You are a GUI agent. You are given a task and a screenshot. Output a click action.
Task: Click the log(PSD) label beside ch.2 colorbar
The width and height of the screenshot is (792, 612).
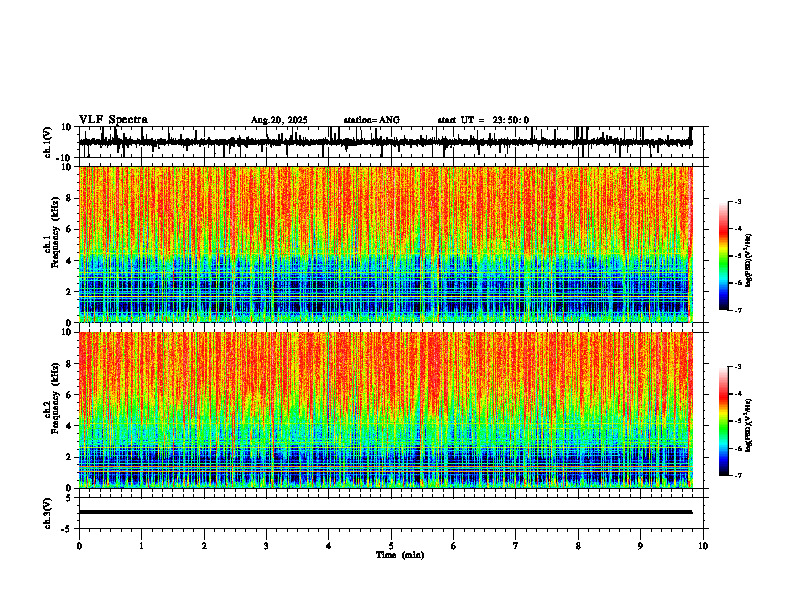point(749,425)
